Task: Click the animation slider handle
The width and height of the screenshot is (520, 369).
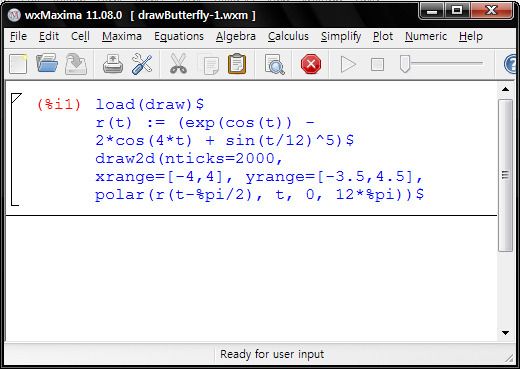Action: pos(405,64)
